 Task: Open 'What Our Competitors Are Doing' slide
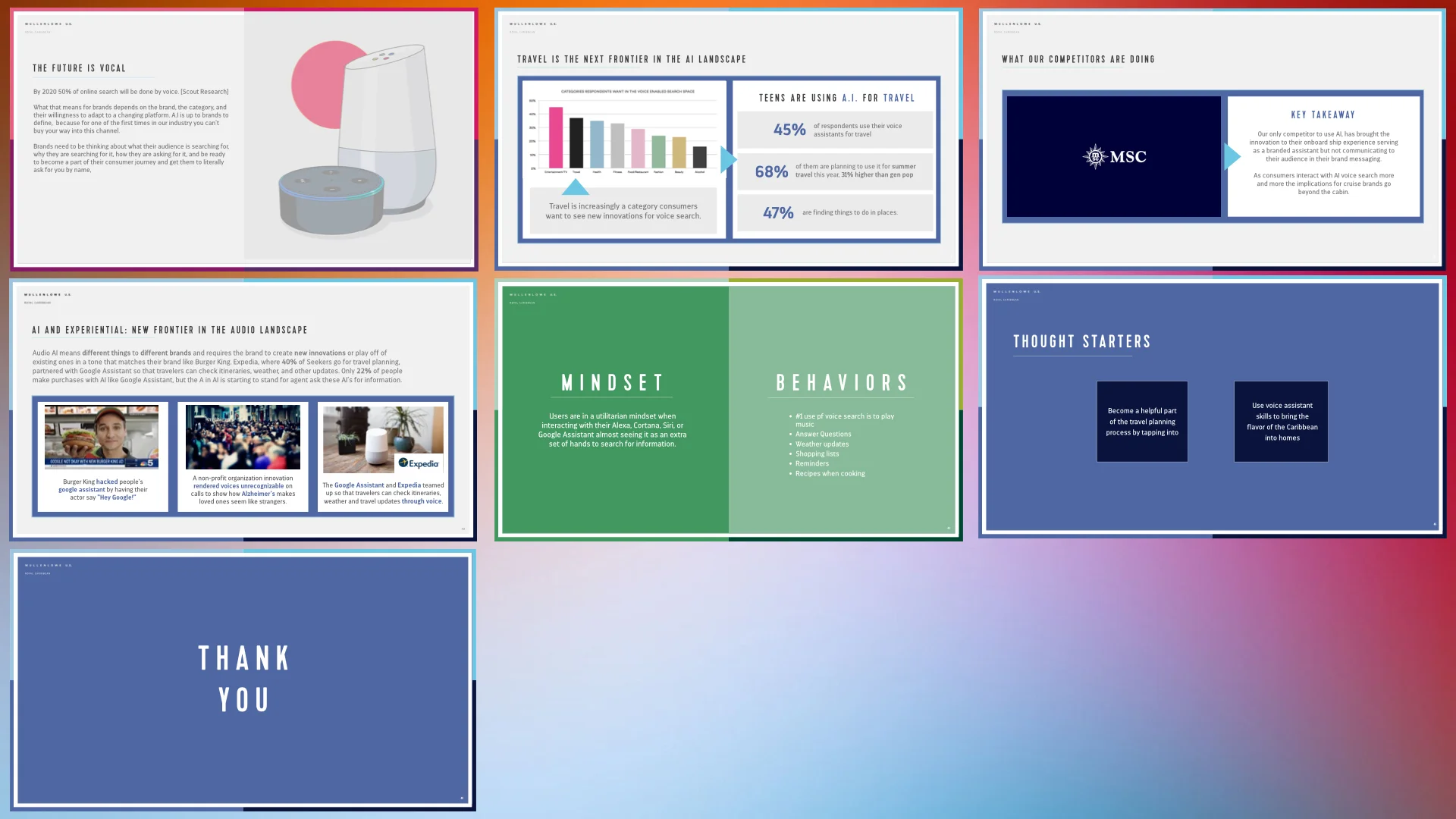pyautogui.click(x=1212, y=139)
